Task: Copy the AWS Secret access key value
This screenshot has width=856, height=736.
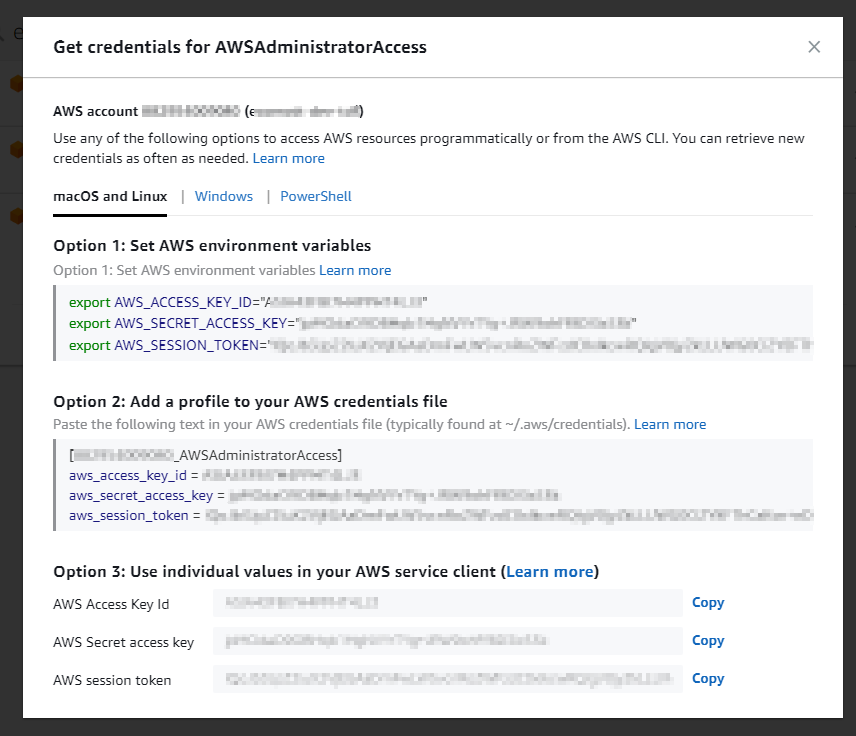Action: (708, 640)
